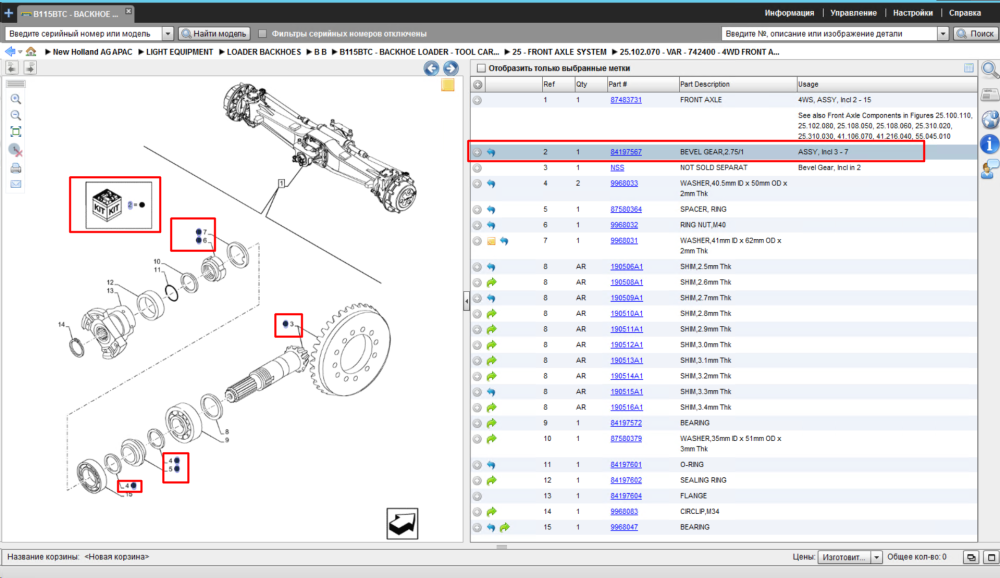Click the green arrow icon in BEARING 84197572 row
The width and height of the screenshot is (1000, 578).
point(491,423)
